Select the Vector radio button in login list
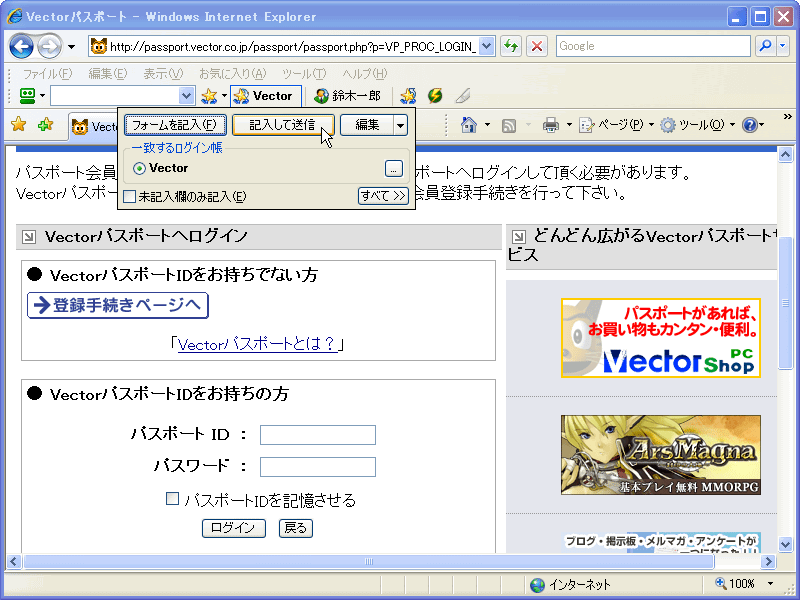The width and height of the screenshot is (800, 600). (139, 168)
